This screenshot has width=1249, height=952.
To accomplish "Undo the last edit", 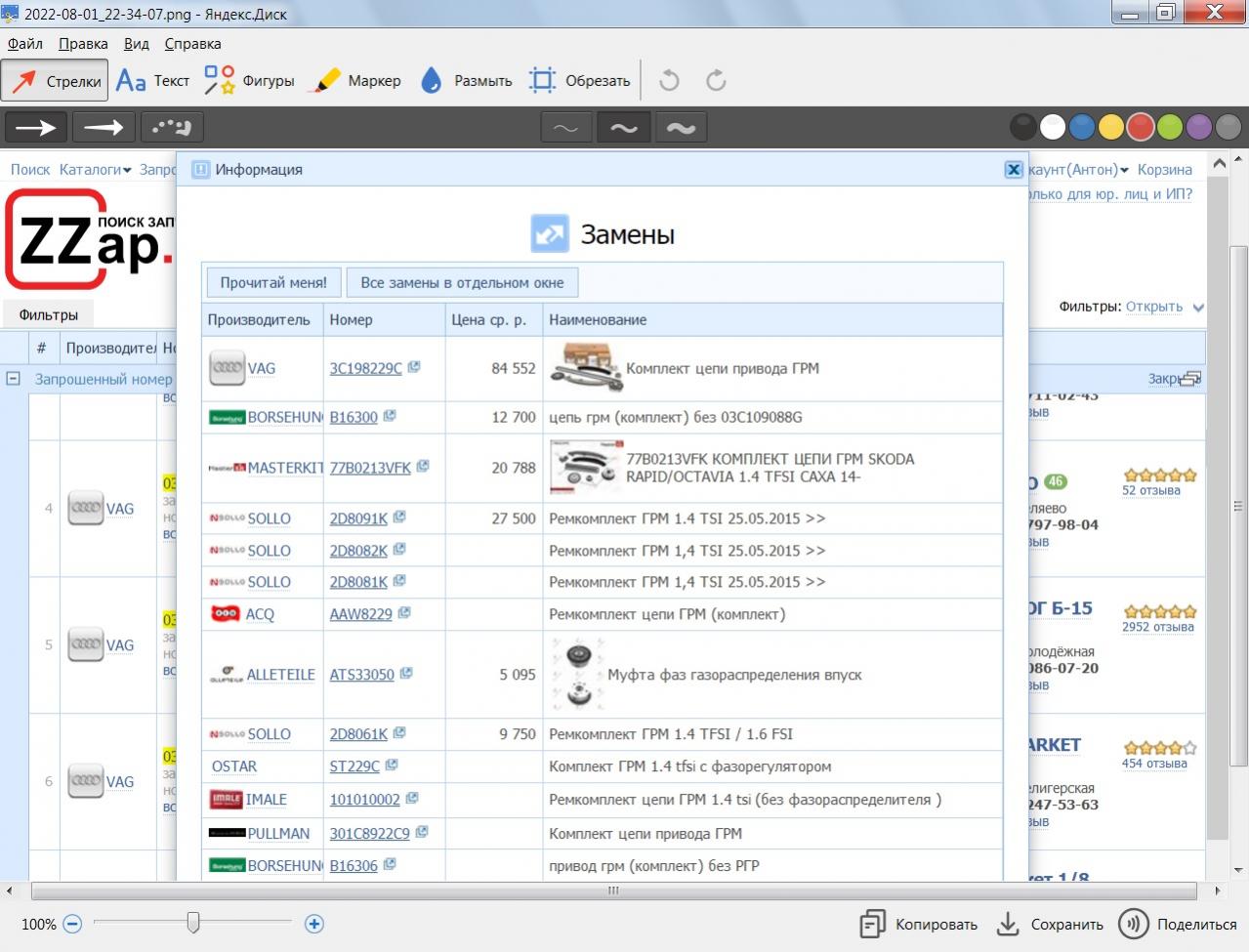I will coord(669,81).
